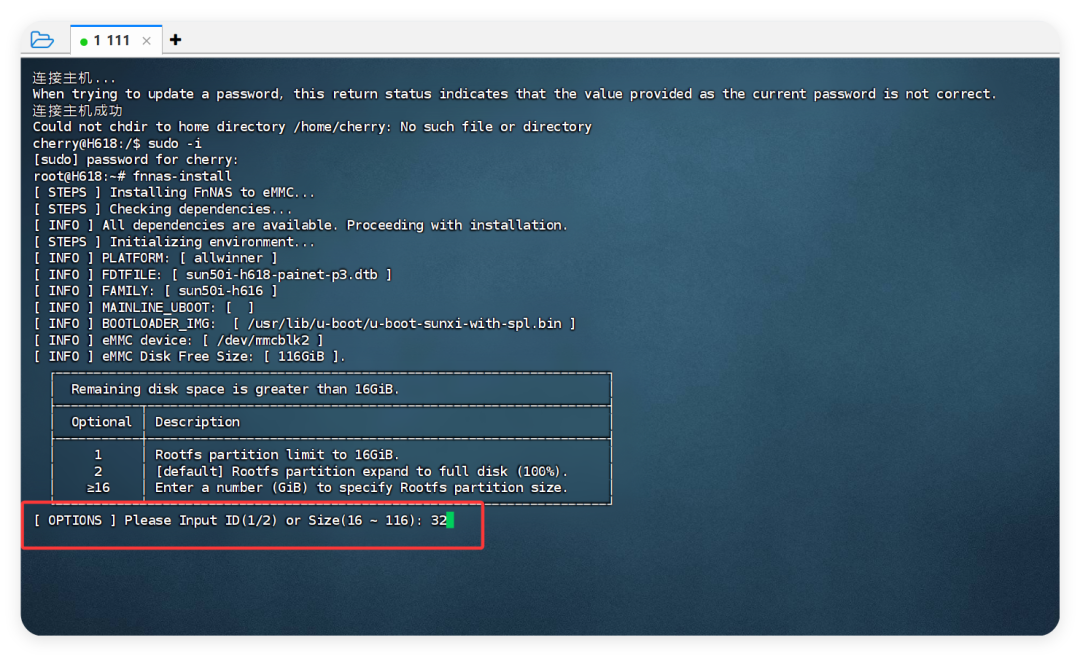
Task: Click the "Optional" table header
Action: click(101, 422)
